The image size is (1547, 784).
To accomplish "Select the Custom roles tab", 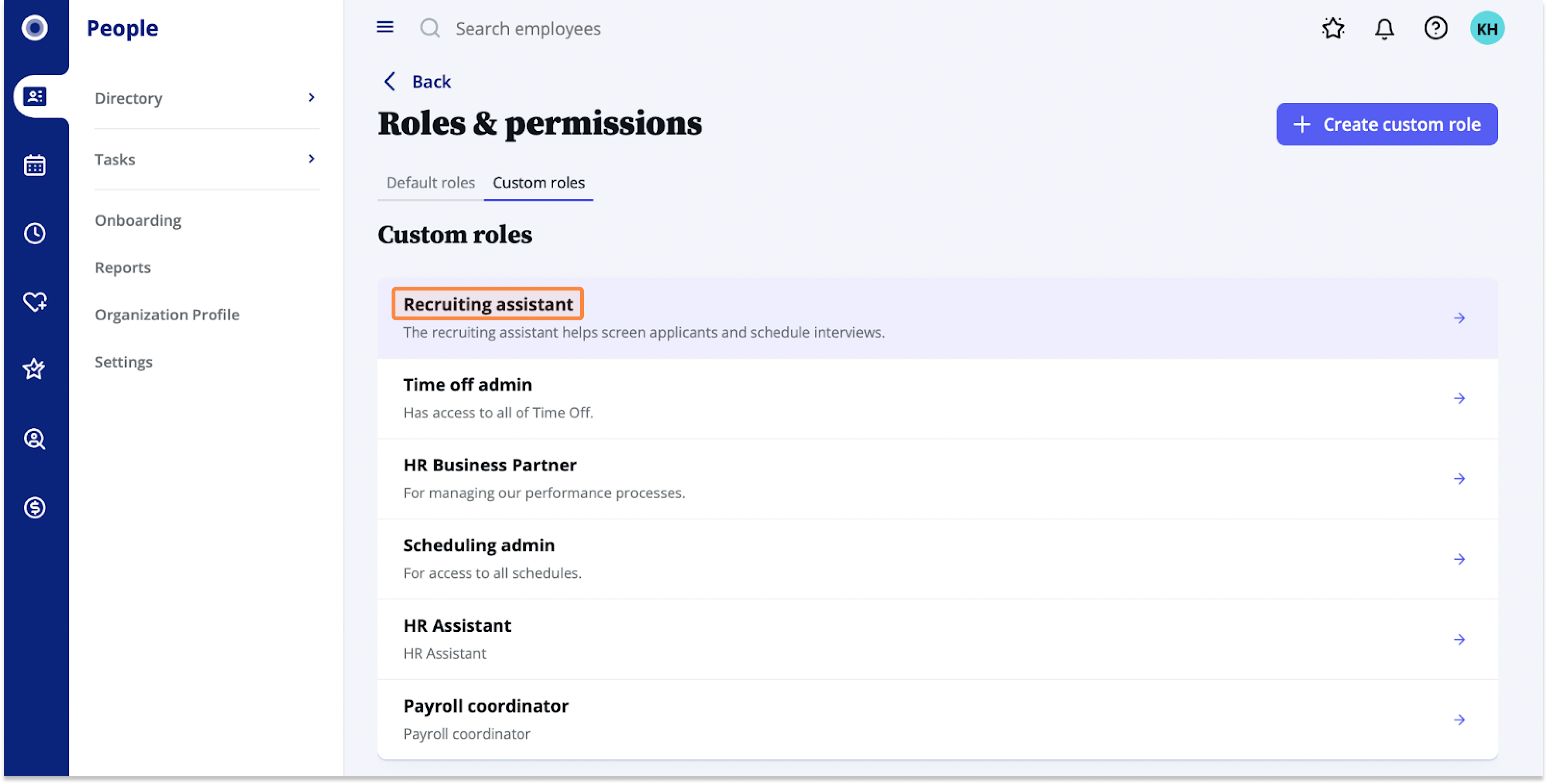I will (539, 182).
